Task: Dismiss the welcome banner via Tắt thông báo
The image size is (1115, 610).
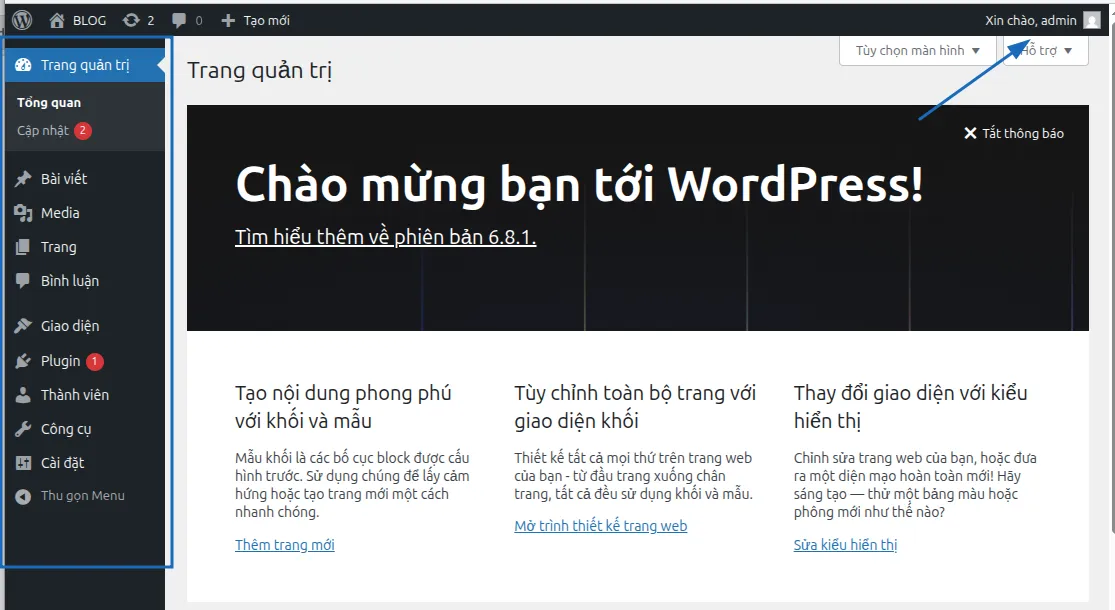Action: tap(1013, 132)
